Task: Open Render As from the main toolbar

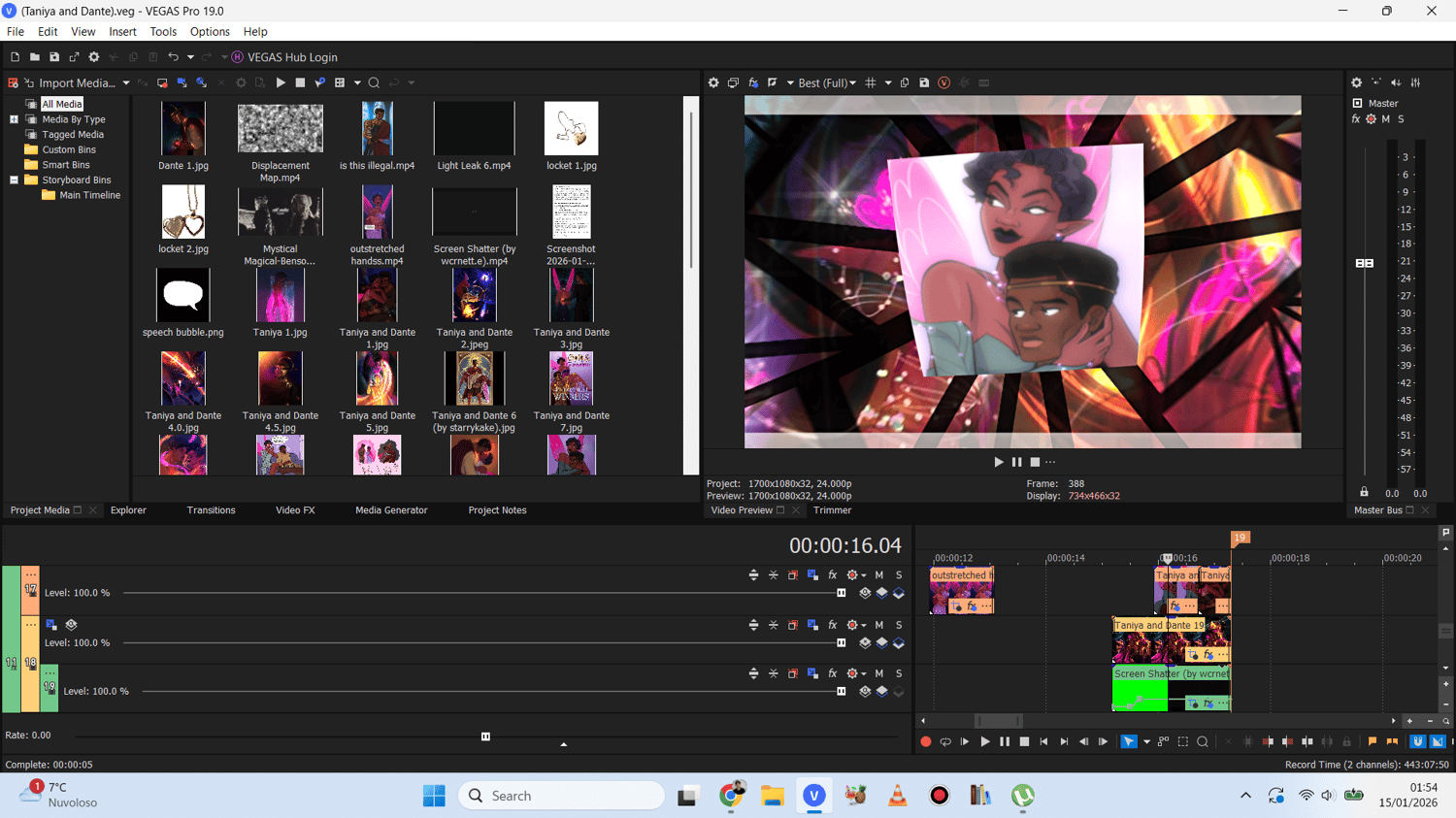Action: click(x=74, y=57)
